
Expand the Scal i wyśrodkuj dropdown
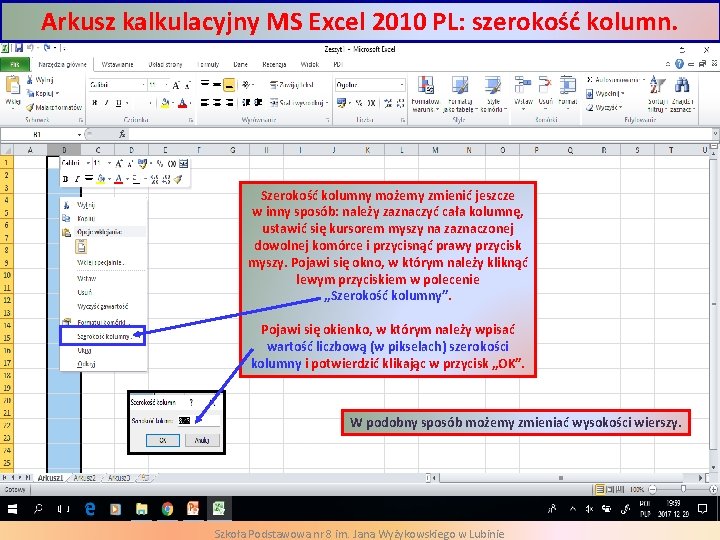click(327, 103)
